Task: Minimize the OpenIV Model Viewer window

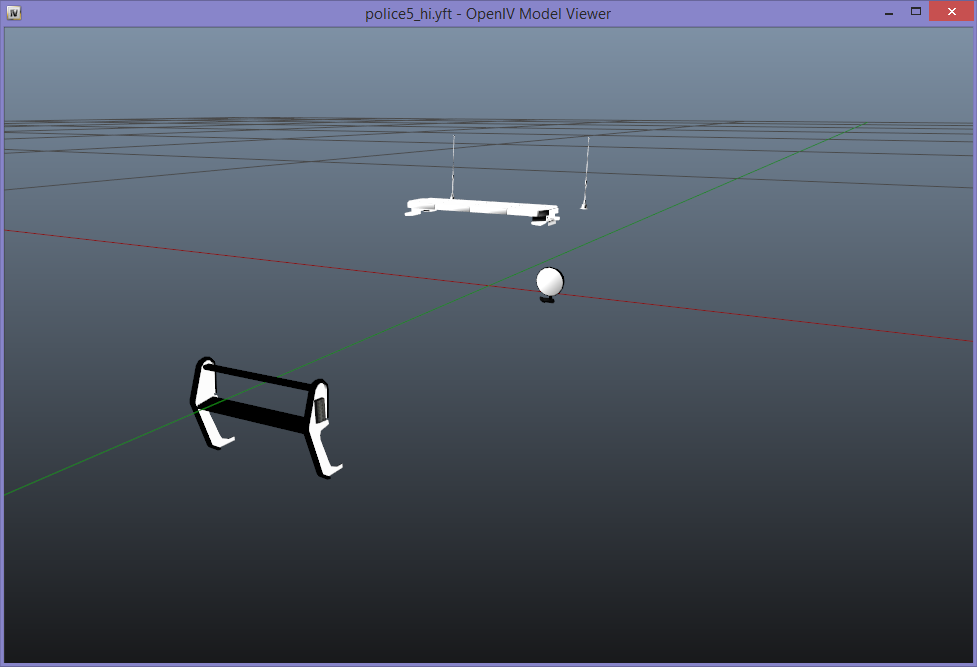Action: click(x=887, y=12)
